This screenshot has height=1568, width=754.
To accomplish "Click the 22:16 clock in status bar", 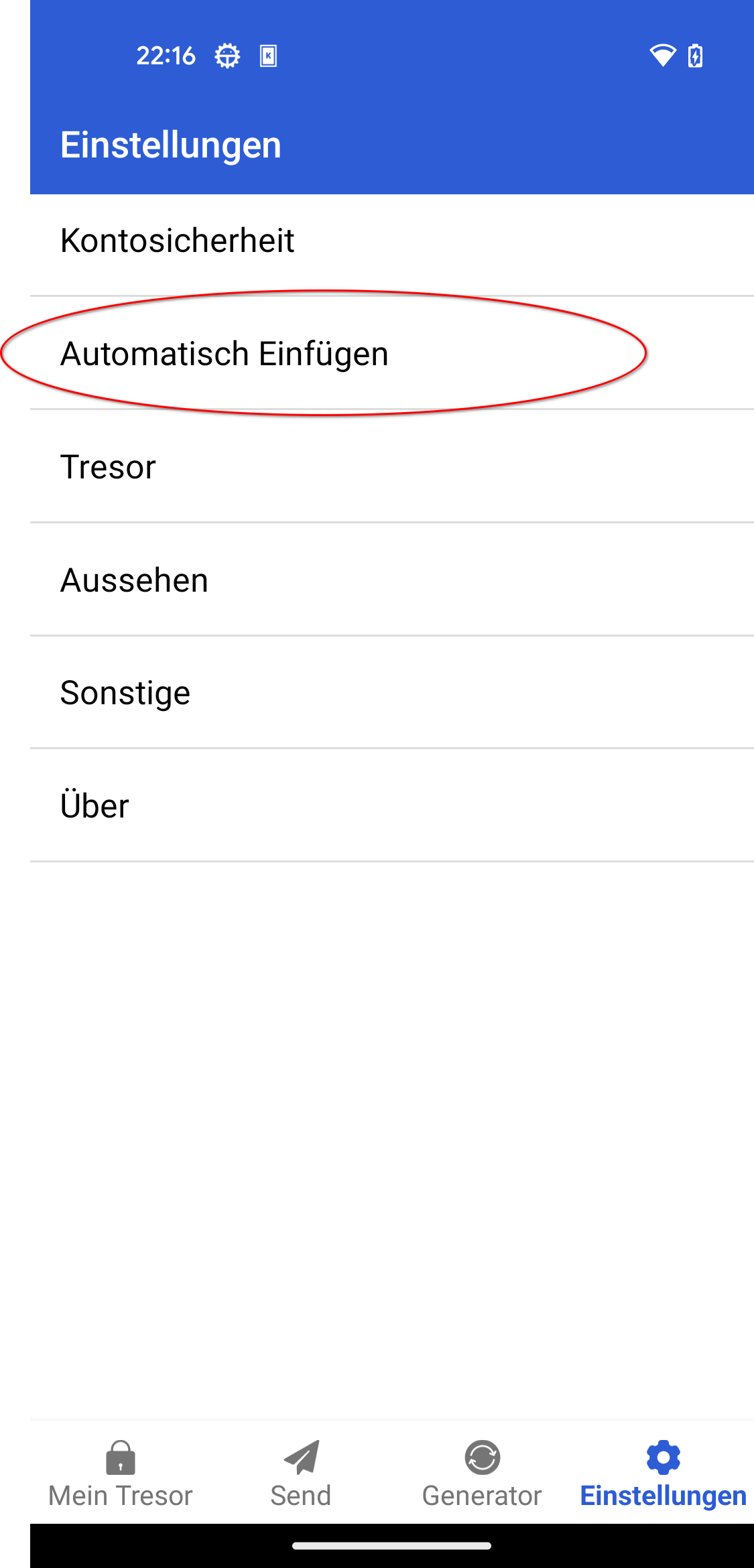I will click(166, 56).
